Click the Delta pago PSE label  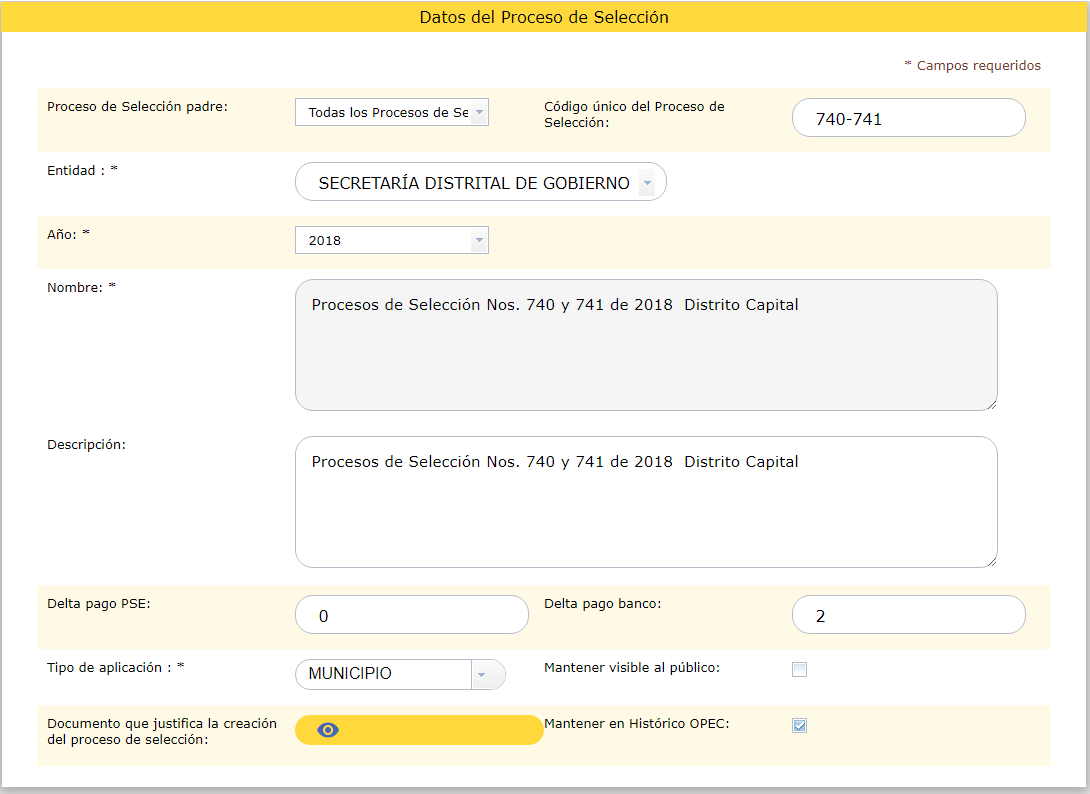(98, 603)
